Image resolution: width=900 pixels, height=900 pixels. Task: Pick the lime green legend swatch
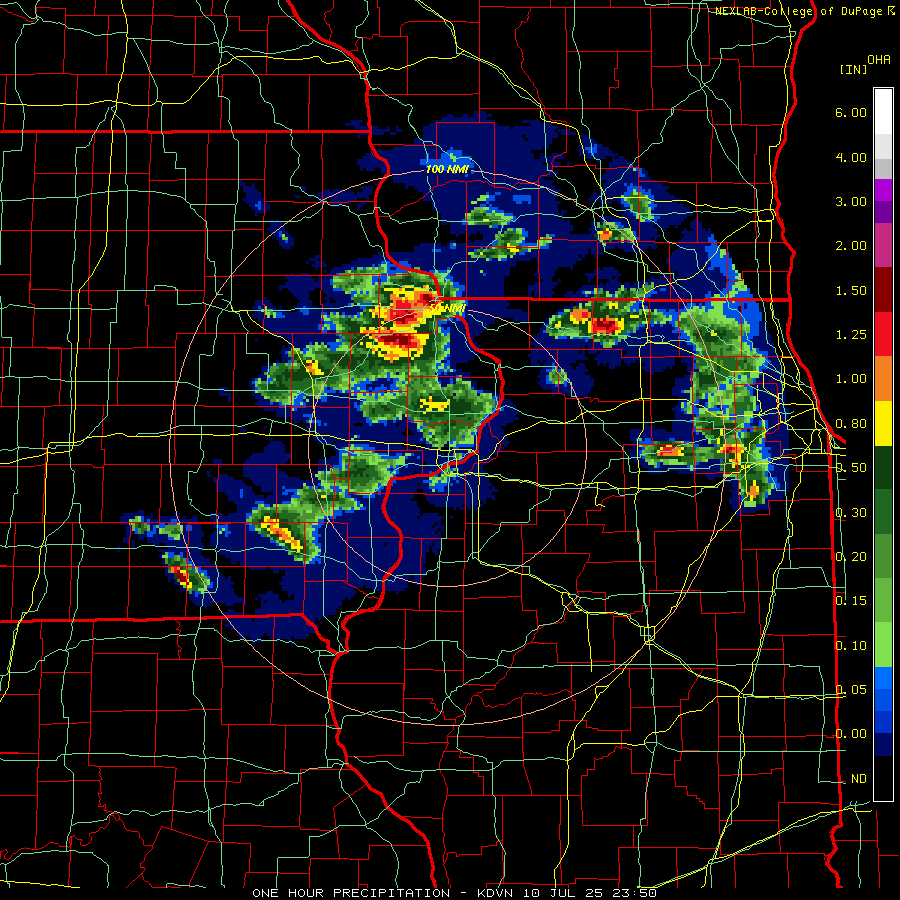883,645
